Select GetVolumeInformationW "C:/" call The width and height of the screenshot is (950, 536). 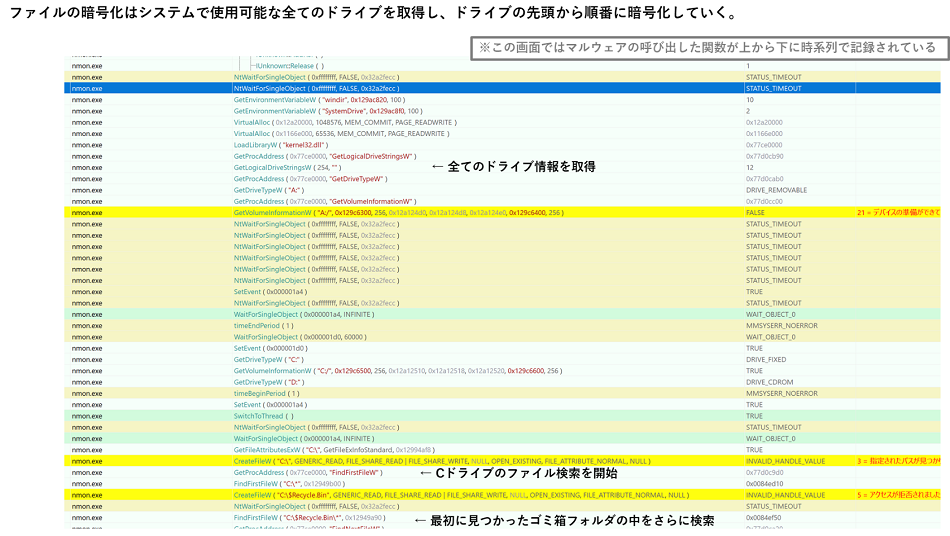click(x=398, y=371)
